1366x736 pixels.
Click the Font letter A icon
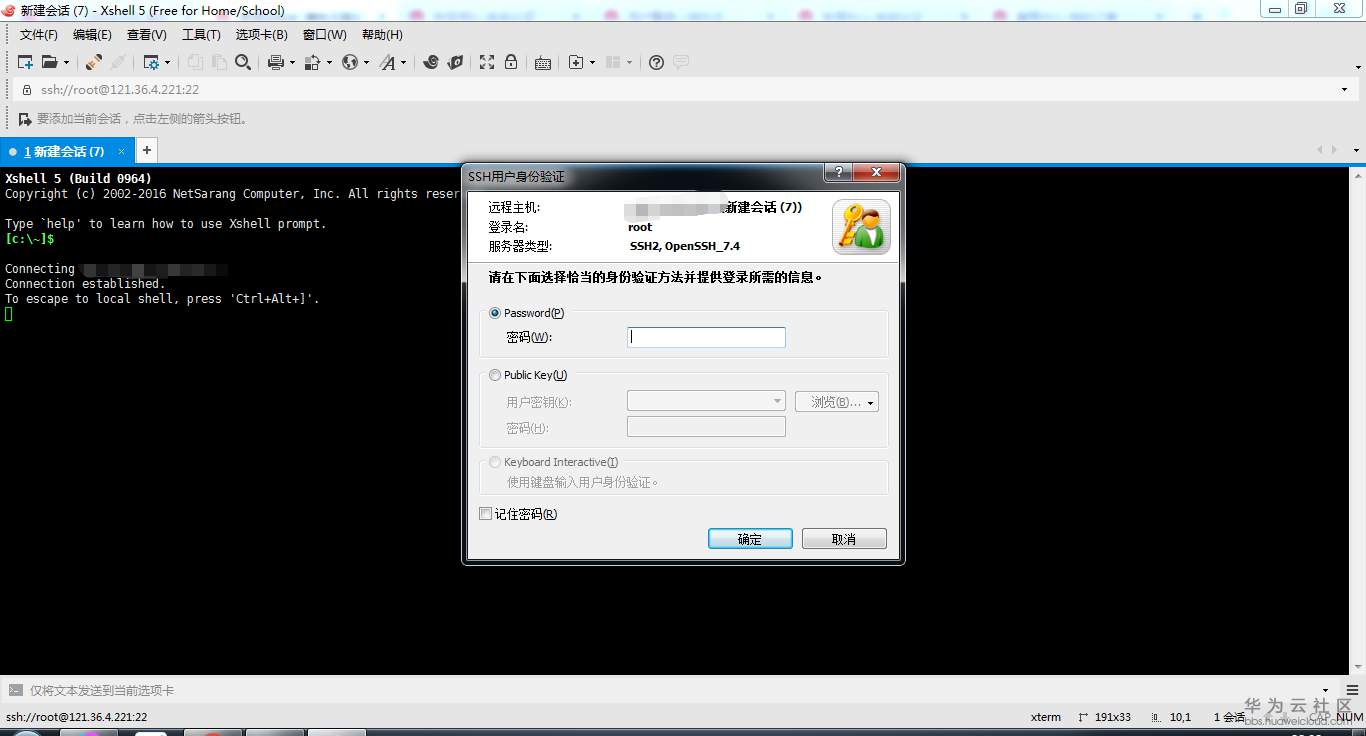(x=388, y=62)
